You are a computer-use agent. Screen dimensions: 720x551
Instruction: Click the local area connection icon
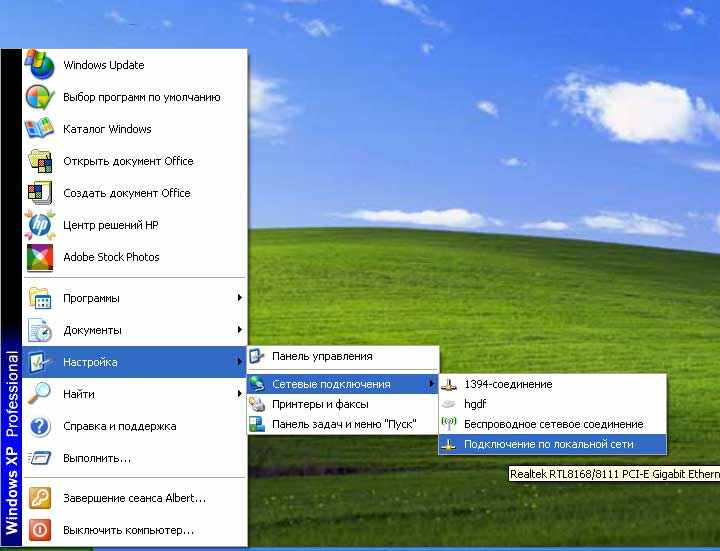[x=449, y=444]
